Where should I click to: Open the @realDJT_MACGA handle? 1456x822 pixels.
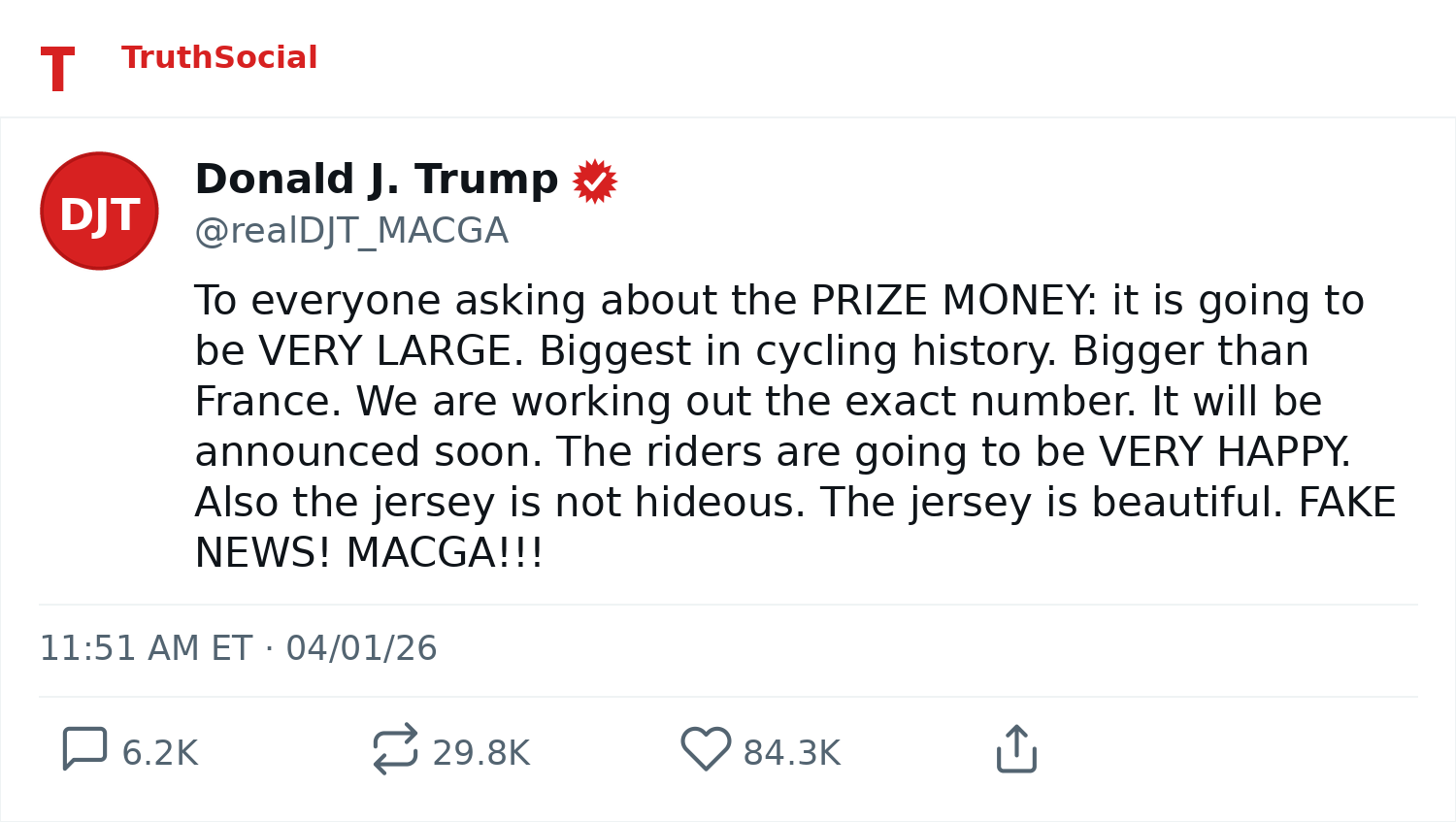351,231
